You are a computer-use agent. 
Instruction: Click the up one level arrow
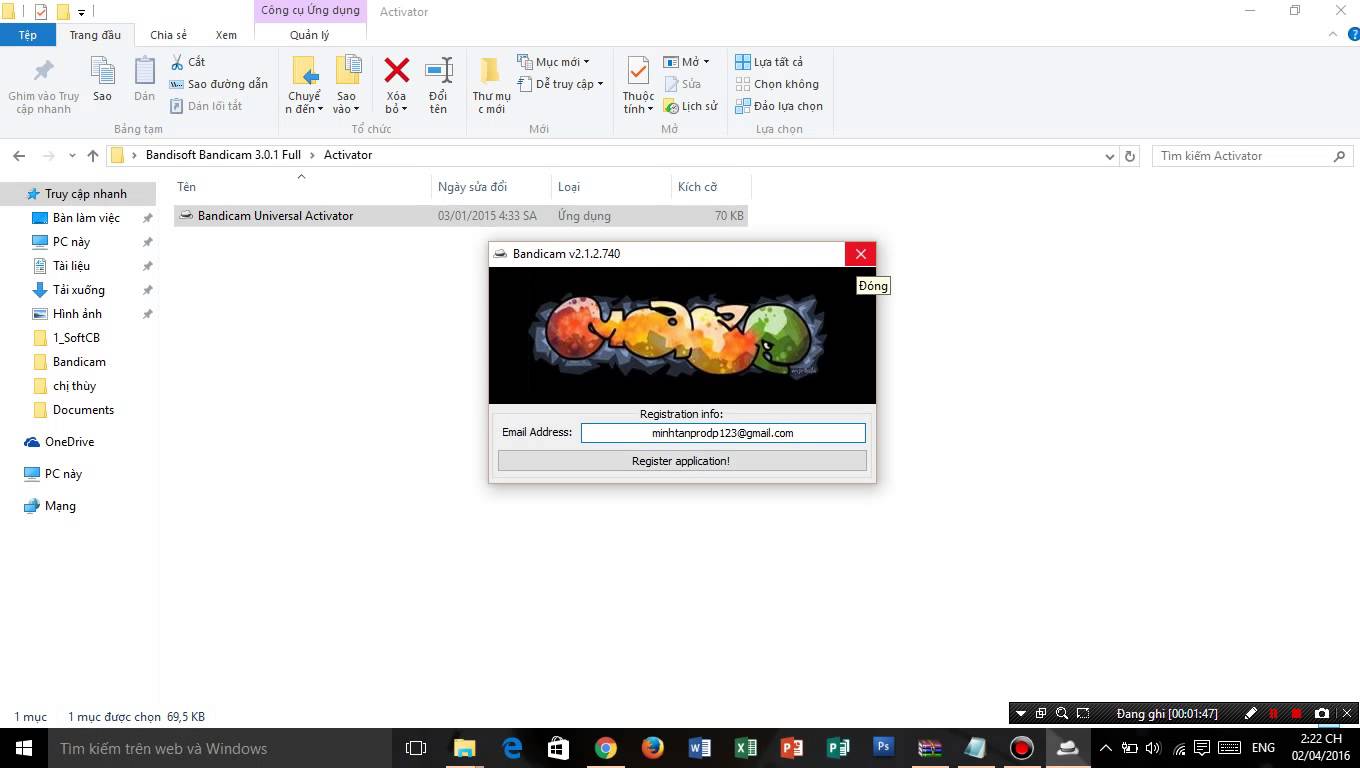93,156
